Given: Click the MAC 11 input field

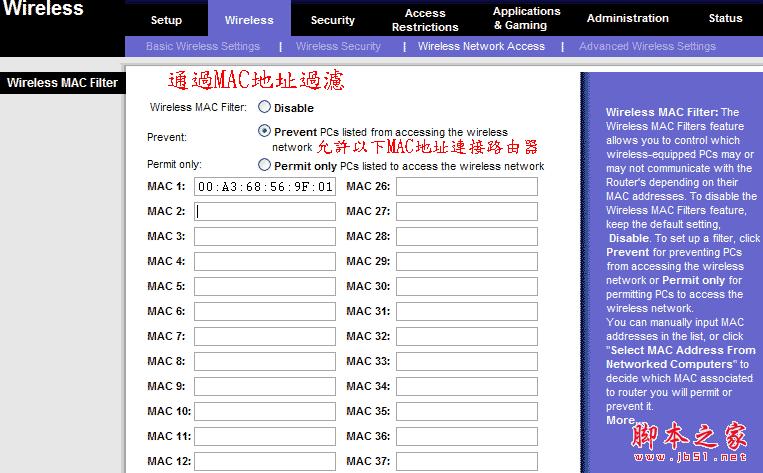Looking at the screenshot, I should click(265, 436).
